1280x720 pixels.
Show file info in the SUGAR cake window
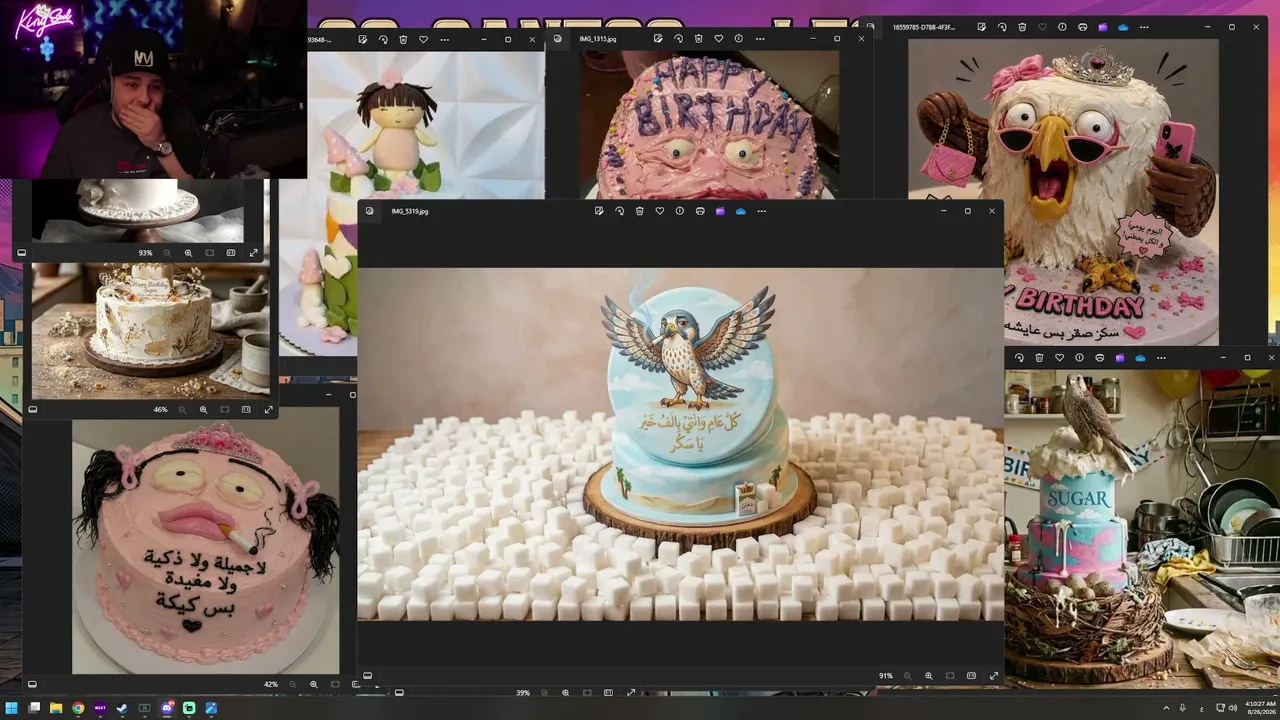1079,357
